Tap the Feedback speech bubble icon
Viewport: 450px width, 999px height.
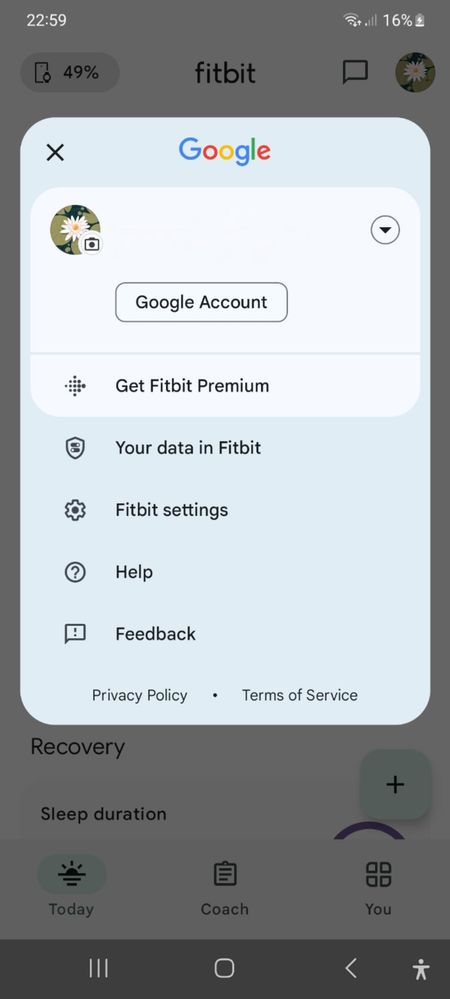pyautogui.click(x=75, y=634)
